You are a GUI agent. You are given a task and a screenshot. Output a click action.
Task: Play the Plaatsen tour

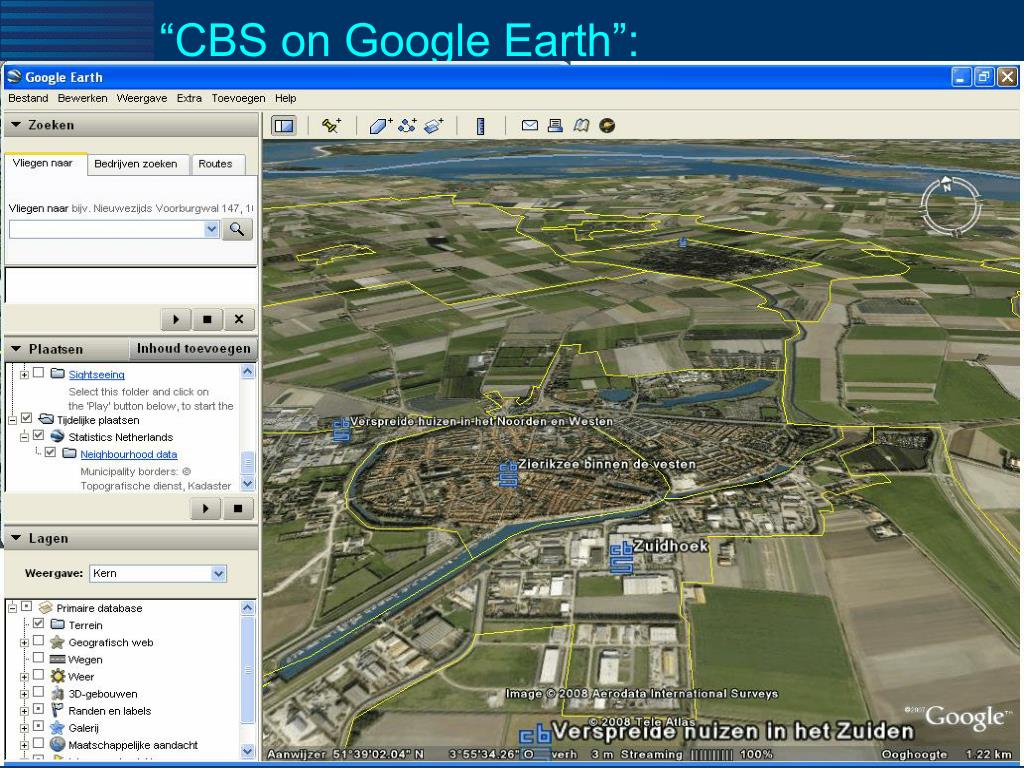point(206,508)
